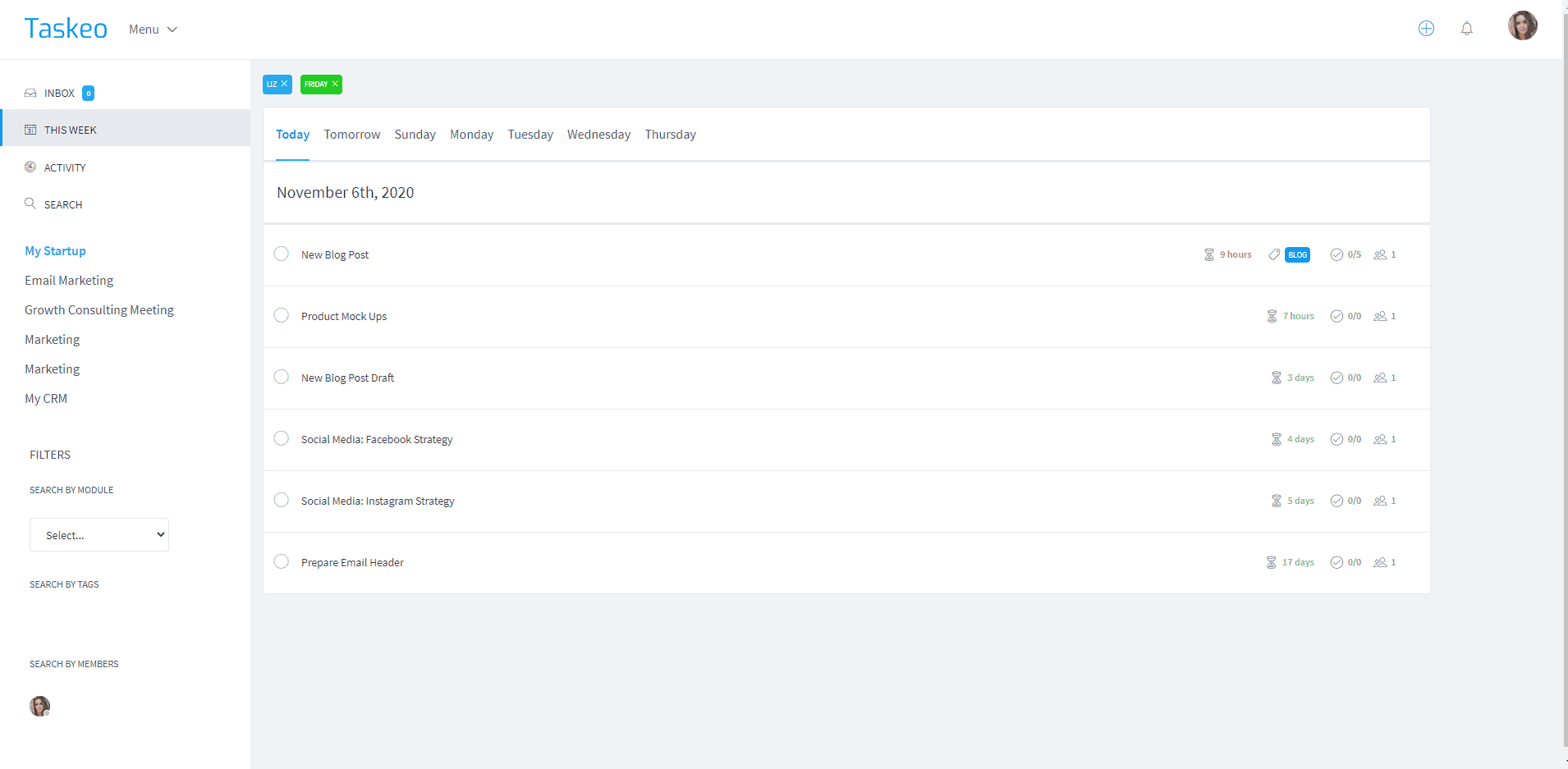
Task: Select the Wednesday tab
Action: 598,135
